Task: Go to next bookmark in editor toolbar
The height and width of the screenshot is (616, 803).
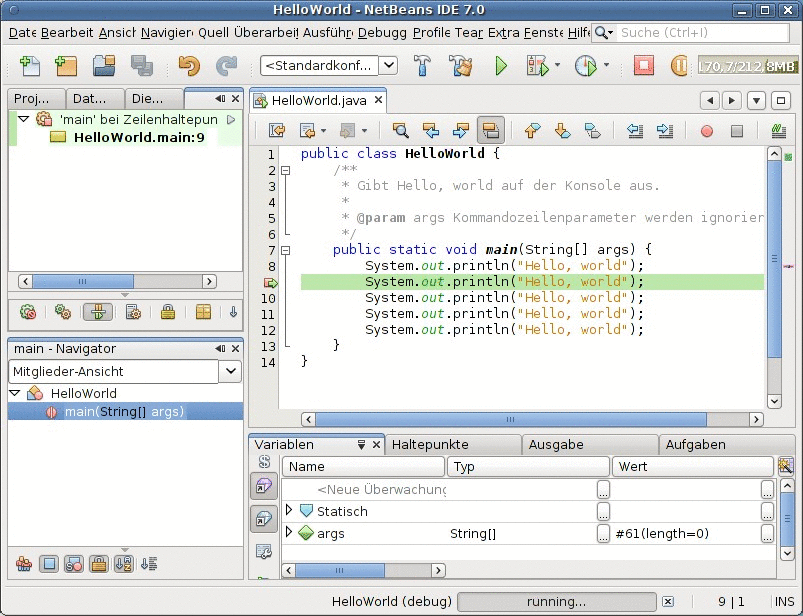Action: 562,131
